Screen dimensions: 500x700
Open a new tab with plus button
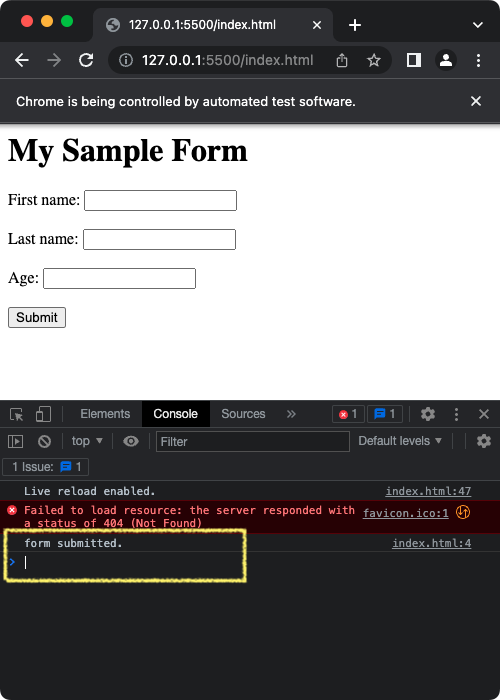pyautogui.click(x=354, y=25)
